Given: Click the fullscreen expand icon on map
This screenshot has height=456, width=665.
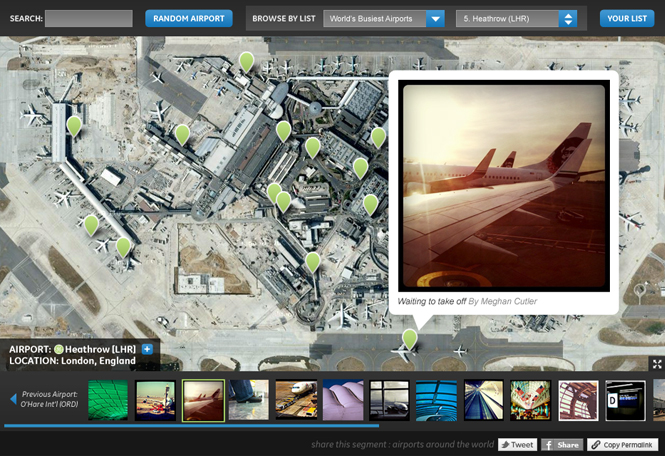Looking at the screenshot, I should (657, 364).
